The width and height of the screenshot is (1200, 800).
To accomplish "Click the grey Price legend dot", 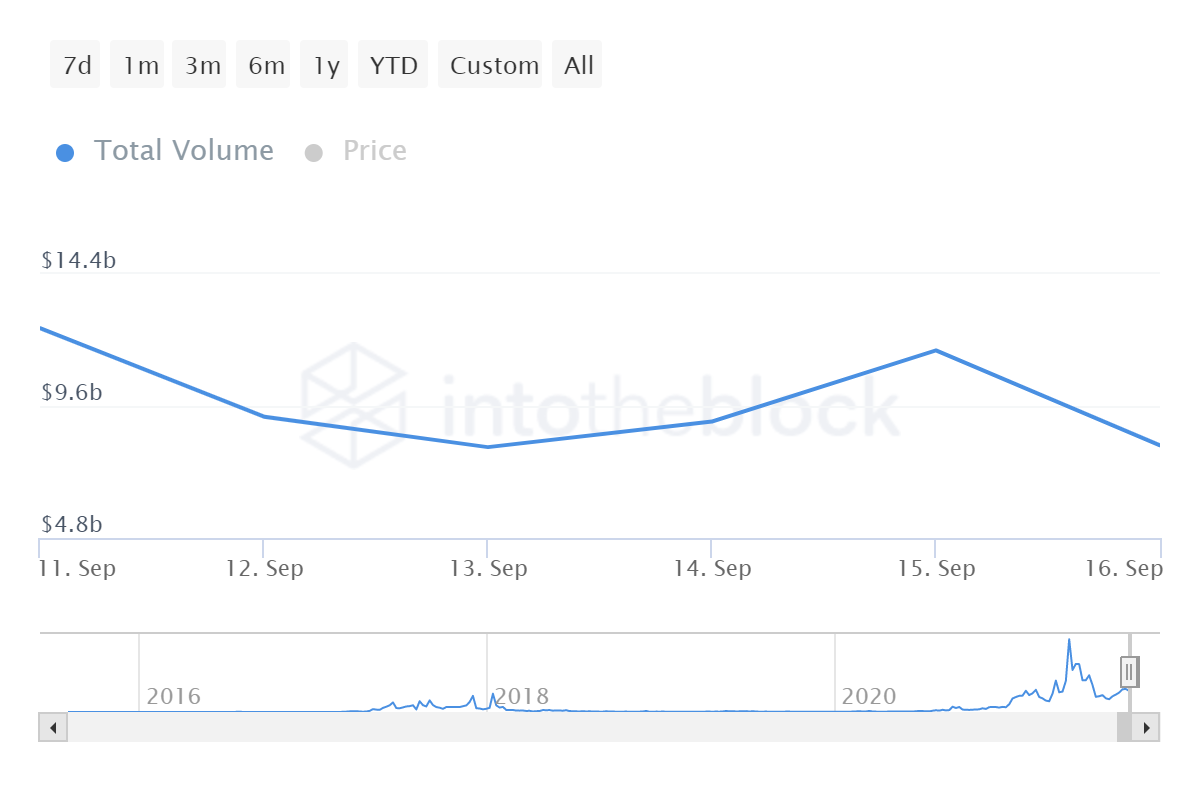I will pos(313,153).
